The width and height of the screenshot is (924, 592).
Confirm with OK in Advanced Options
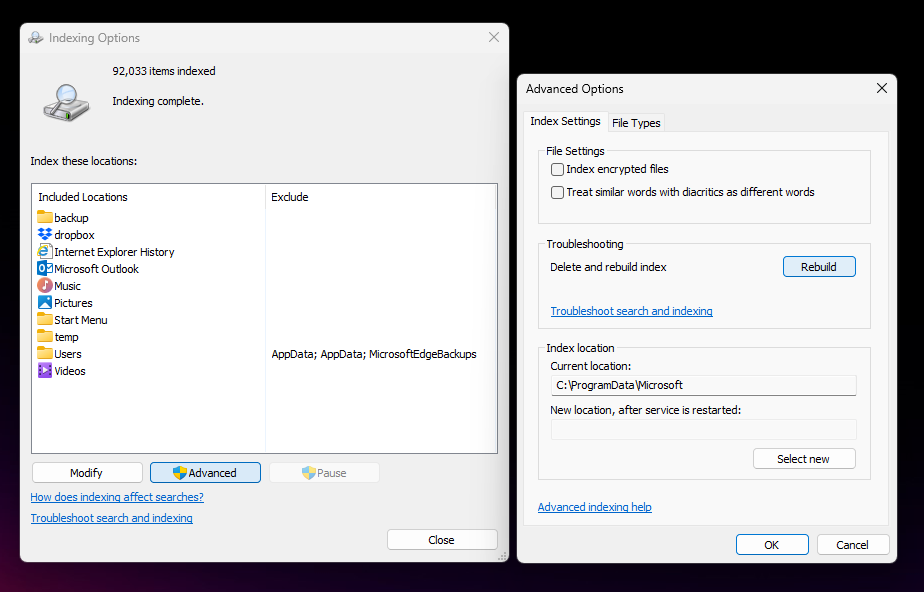(772, 545)
